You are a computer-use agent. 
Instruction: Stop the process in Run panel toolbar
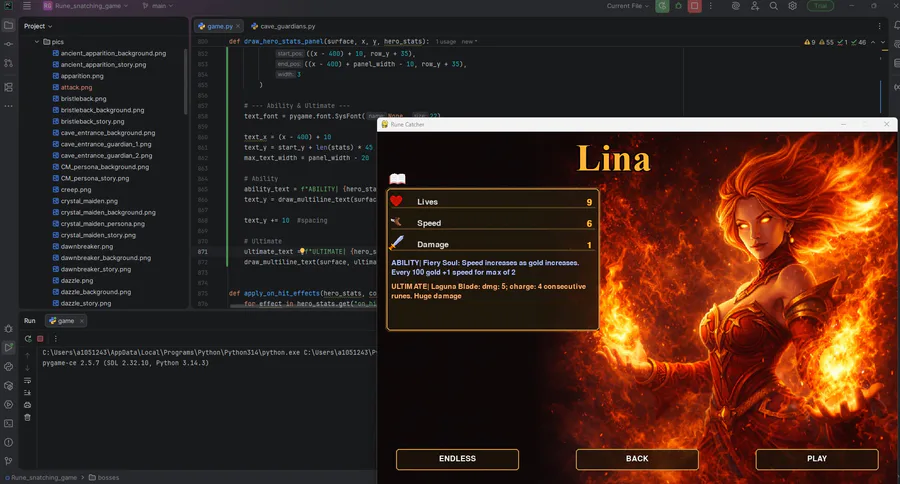(x=40, y=339)
